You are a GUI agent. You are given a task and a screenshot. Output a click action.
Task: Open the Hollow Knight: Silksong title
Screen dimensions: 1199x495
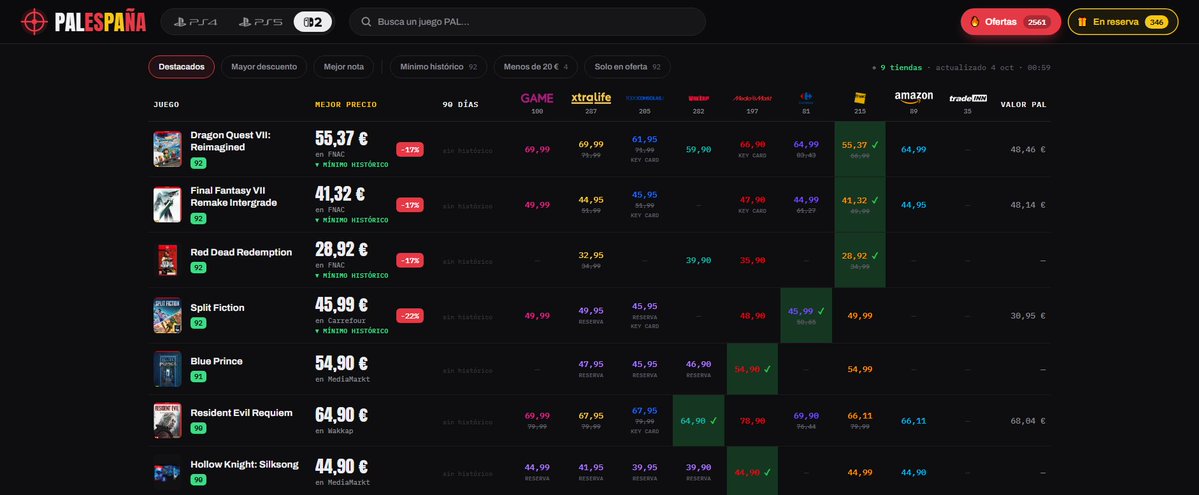pyautogui.click(x=245, y=464)
